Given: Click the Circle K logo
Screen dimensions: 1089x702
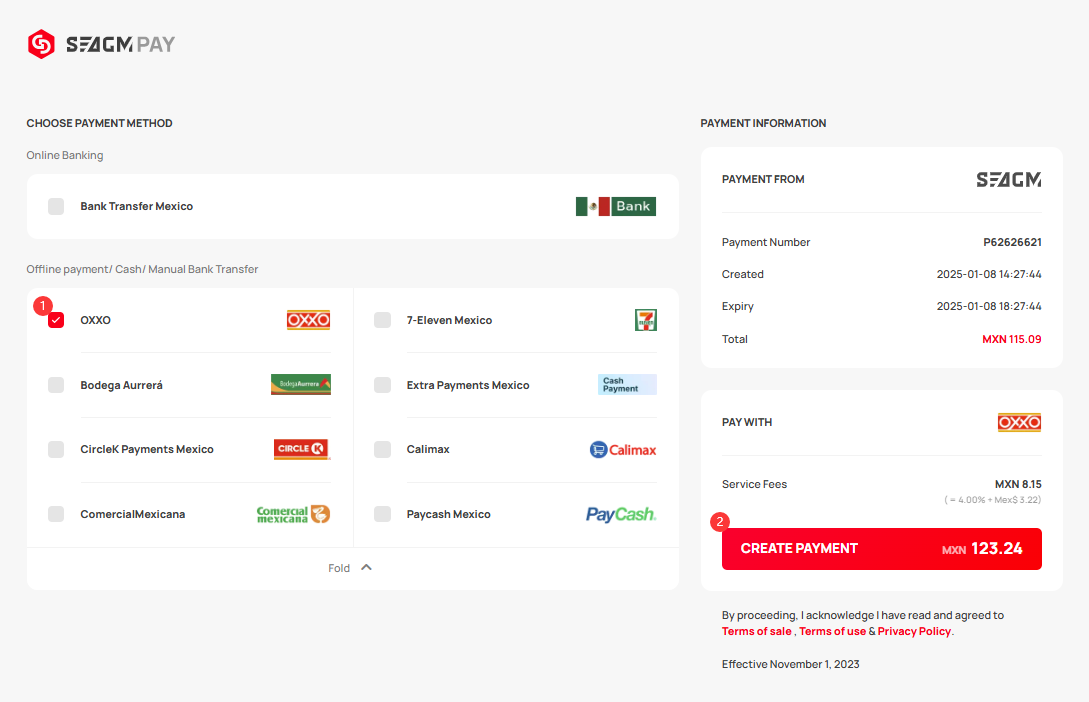Looking at the screenshot, I should coord(302,449).
